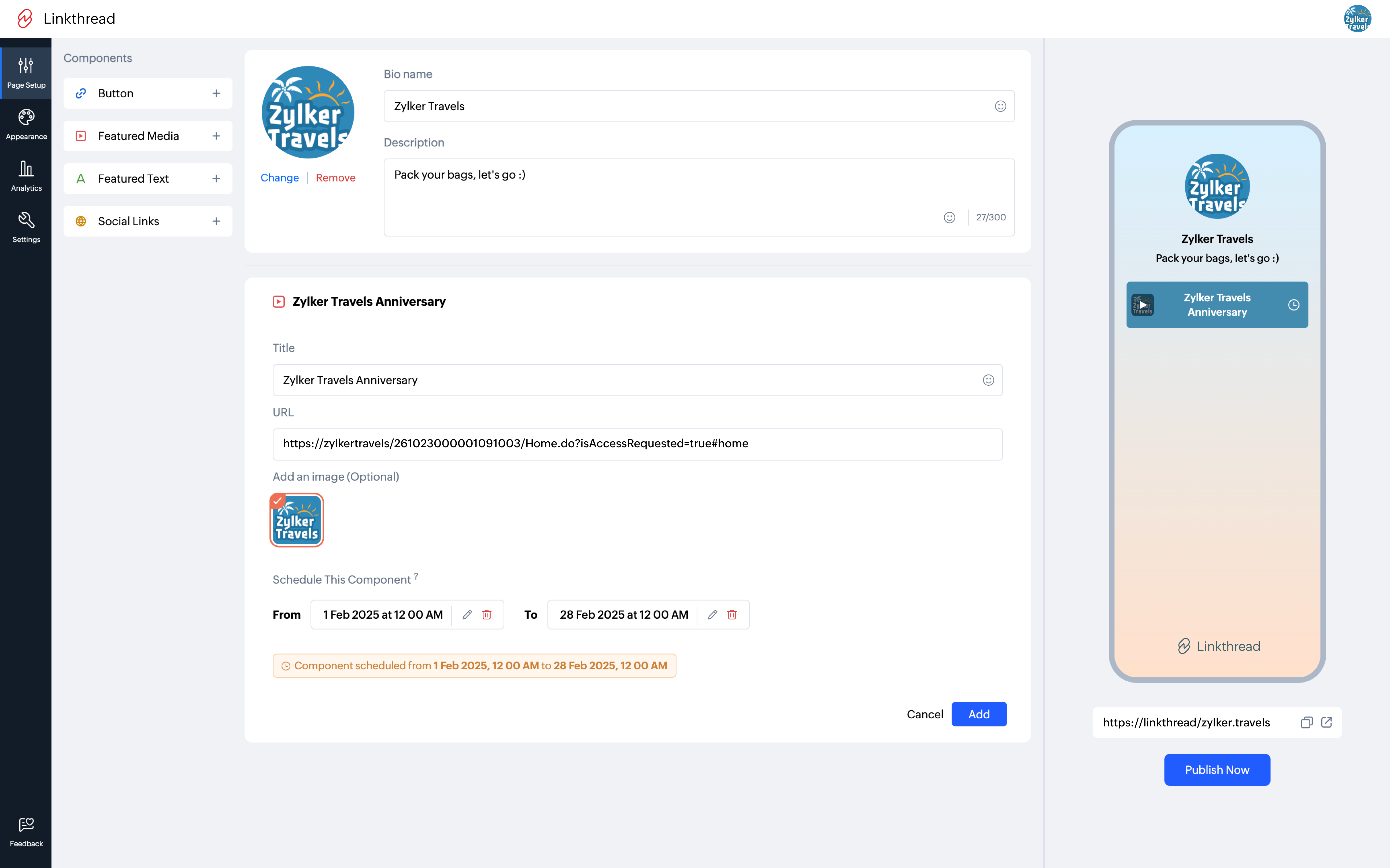Open emoji picker in Bio name field
Image resolution: width=1390 pixels, height=868 pixels.
tap(1000, 106)
